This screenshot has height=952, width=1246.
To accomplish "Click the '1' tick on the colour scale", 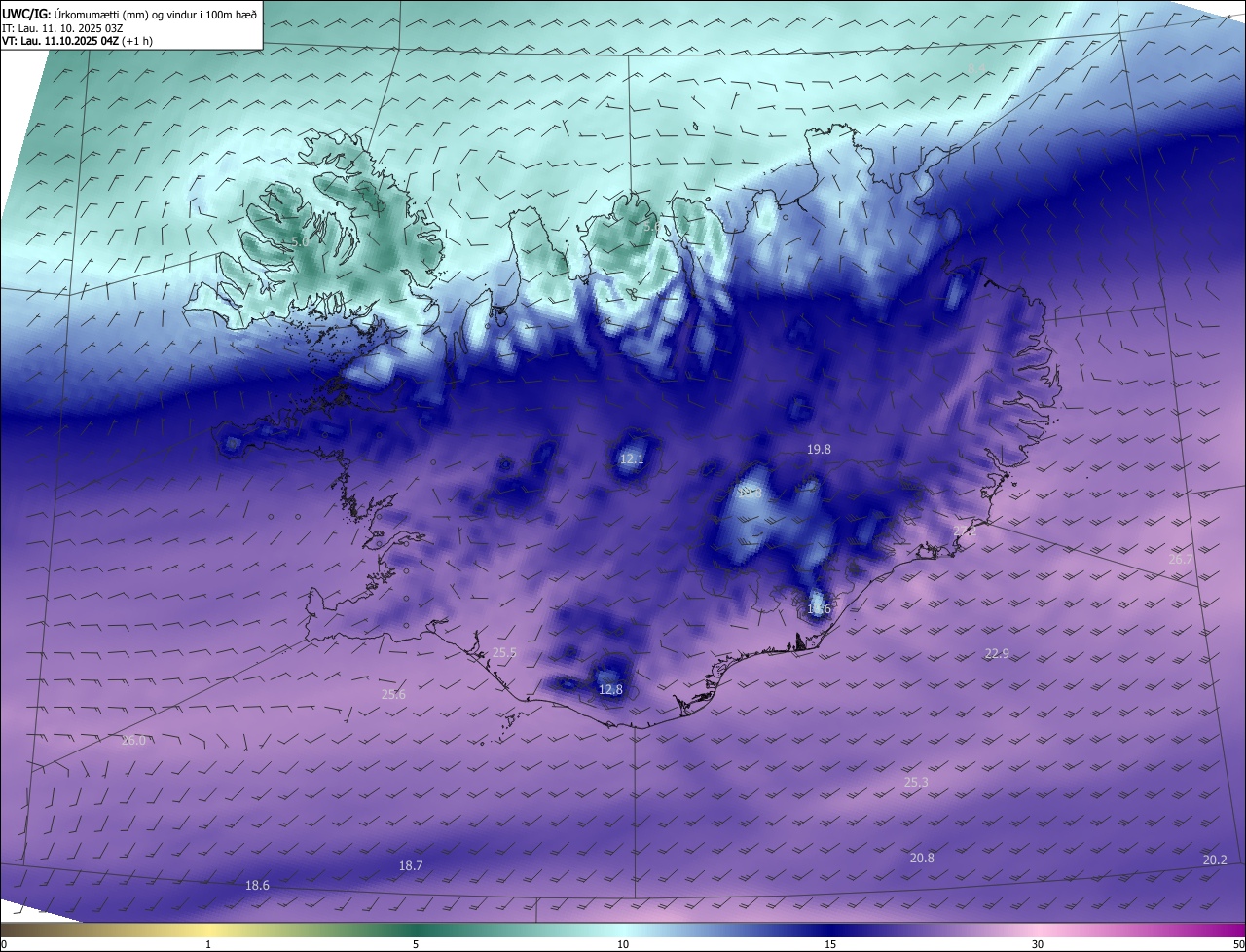I will [208, 944].
